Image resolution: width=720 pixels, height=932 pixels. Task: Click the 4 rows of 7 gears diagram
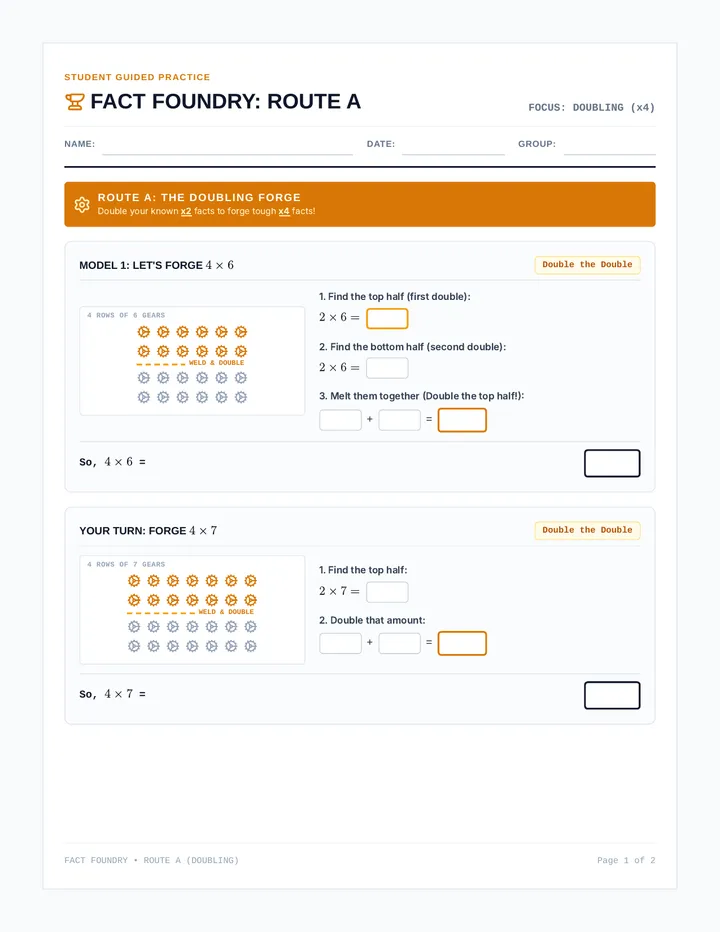click(192, 610)
